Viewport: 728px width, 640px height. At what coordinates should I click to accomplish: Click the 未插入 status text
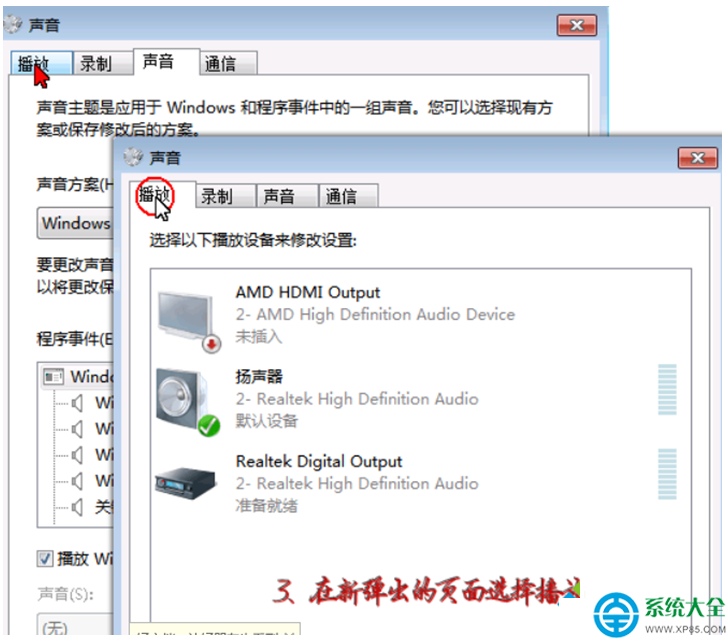259,336
